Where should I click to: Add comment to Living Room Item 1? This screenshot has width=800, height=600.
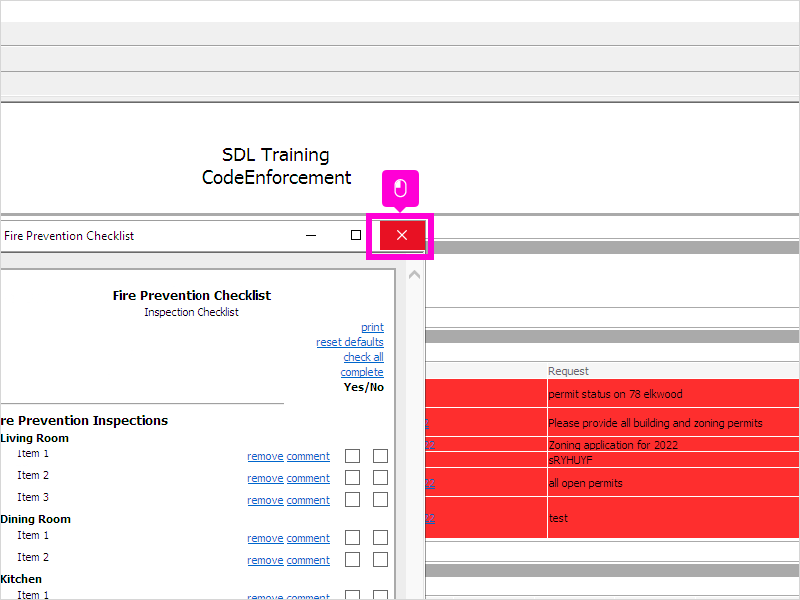click(308, 456)
